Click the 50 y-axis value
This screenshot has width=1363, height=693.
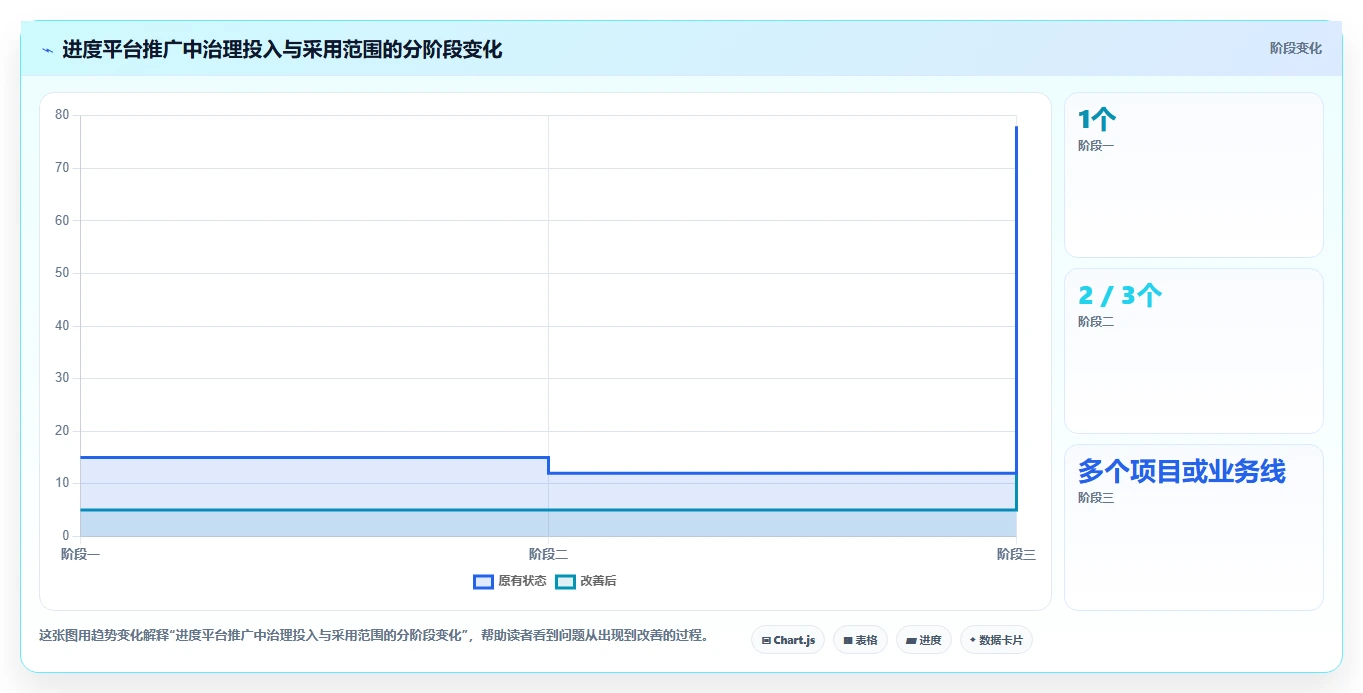[x=62, y=273]
